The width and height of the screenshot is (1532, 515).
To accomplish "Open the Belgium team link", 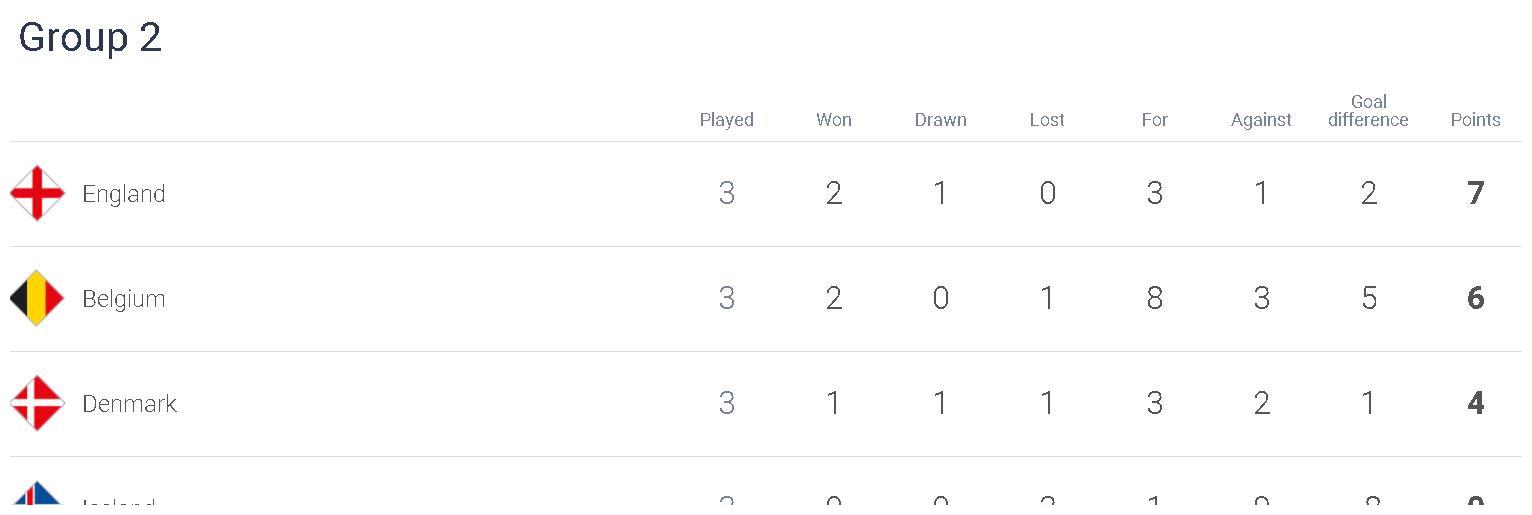I will pyautogui.click(x=124, y=299).
